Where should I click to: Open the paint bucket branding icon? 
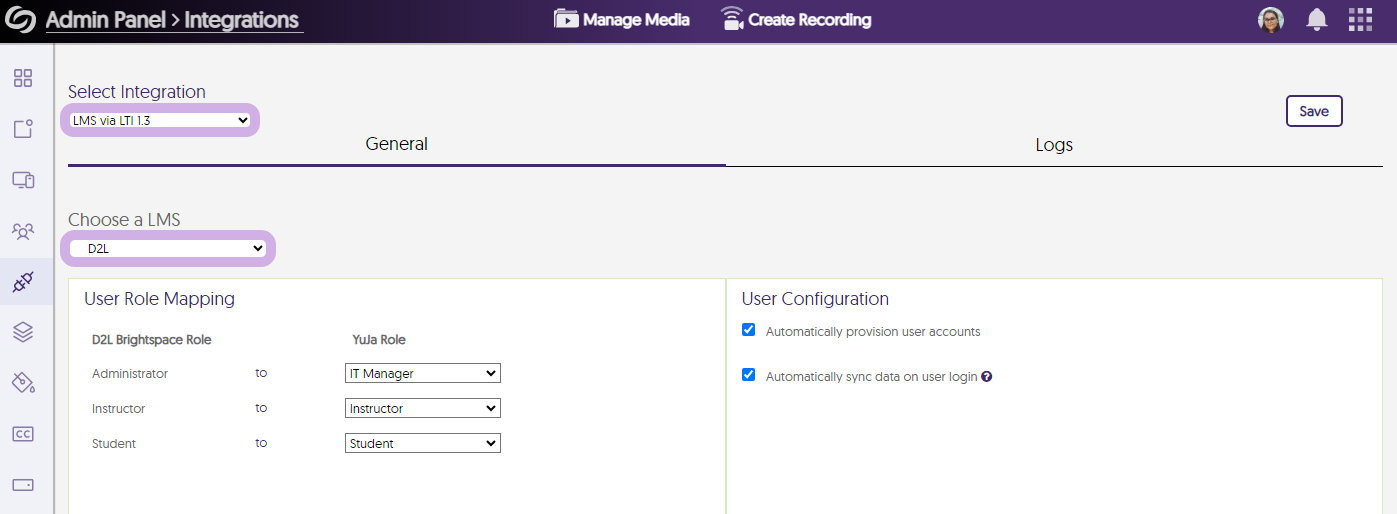pos(23,383)
